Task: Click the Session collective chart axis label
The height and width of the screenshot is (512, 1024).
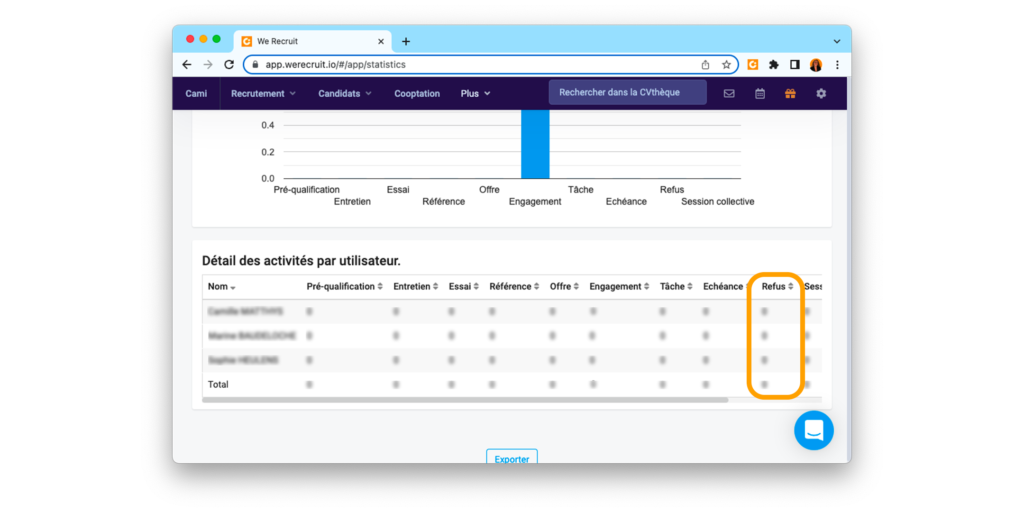Action: (x=718, y=202)
